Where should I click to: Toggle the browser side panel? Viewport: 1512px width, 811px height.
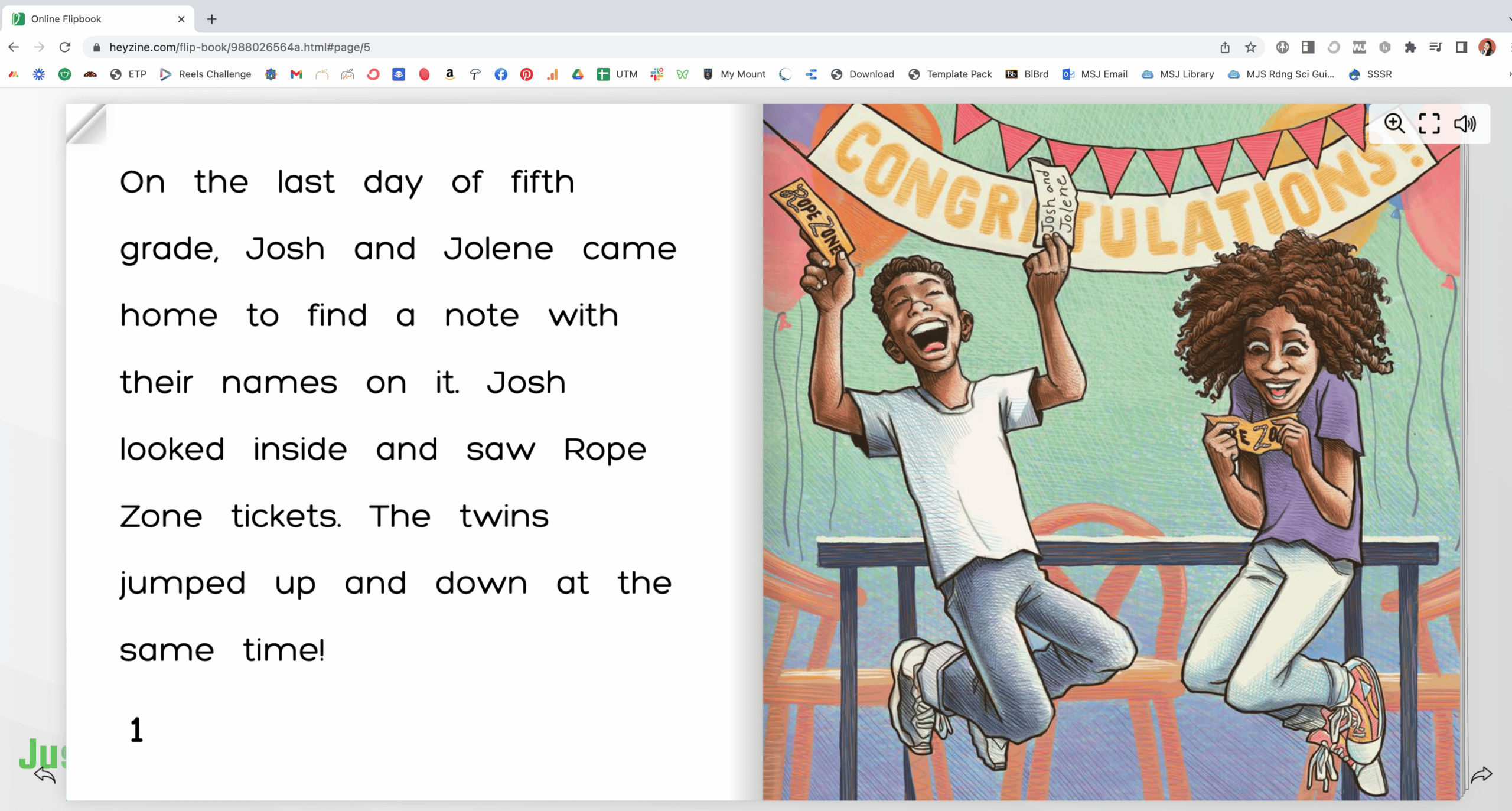tap(1461, 47)
